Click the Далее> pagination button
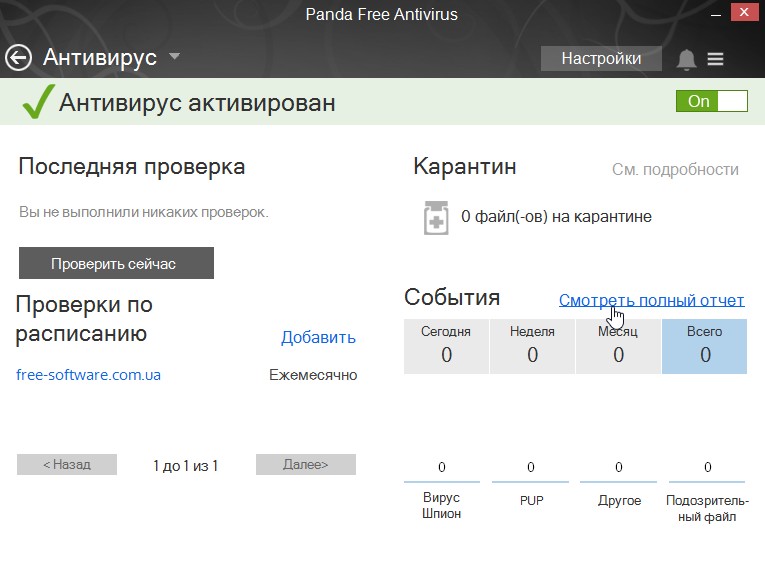Screen dimensions: 765x563 306,464
